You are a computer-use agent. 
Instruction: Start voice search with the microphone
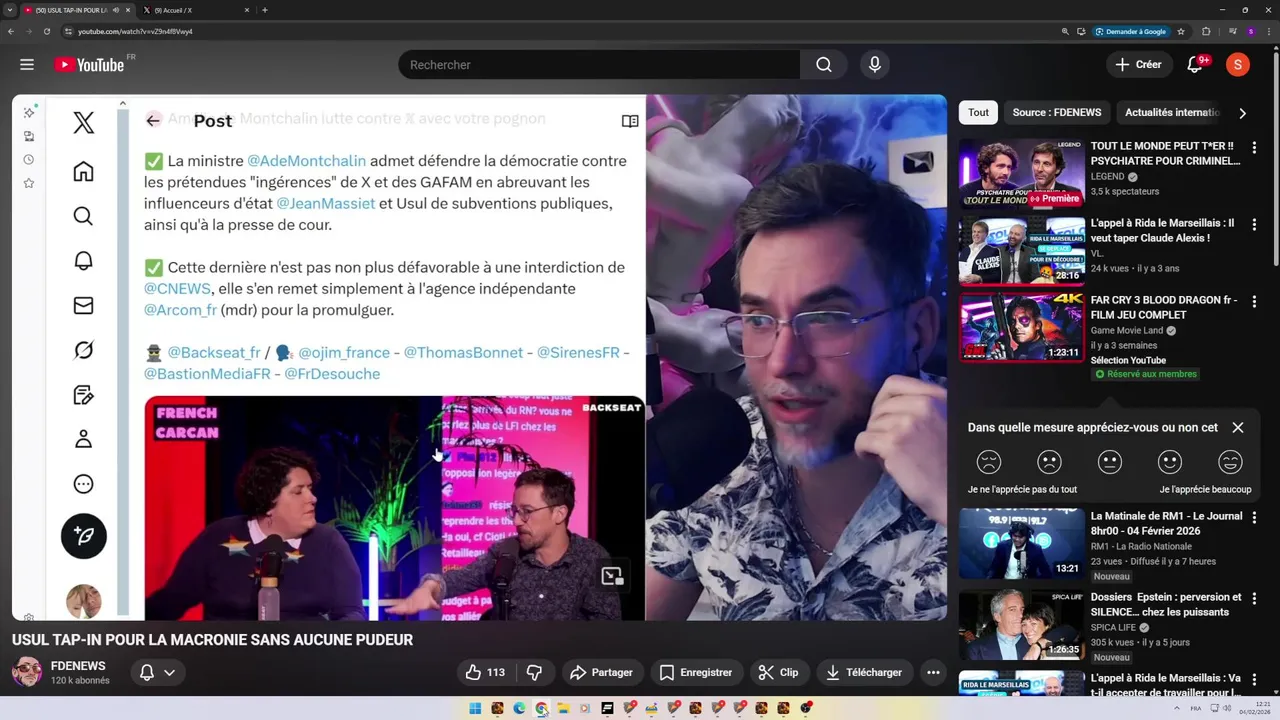875,65
